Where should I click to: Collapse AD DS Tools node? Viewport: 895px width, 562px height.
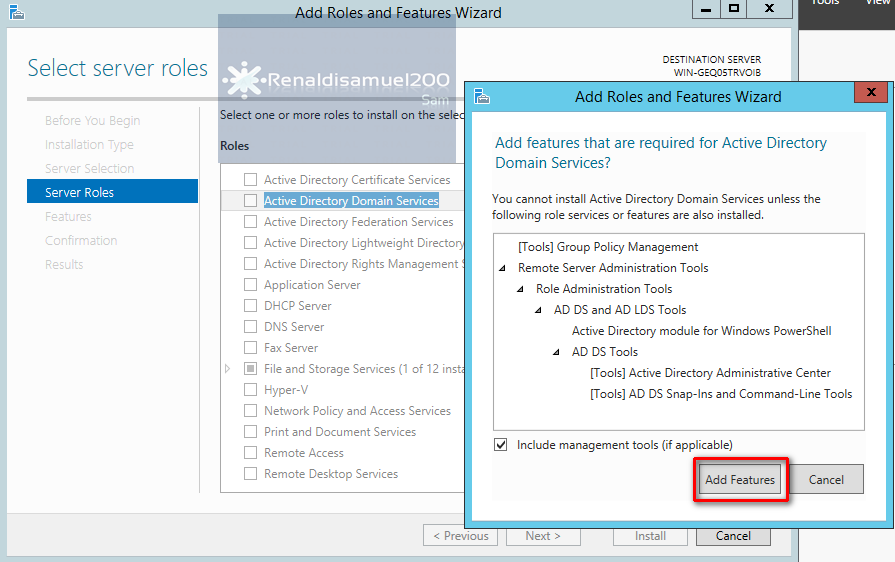tap(557, 352)
